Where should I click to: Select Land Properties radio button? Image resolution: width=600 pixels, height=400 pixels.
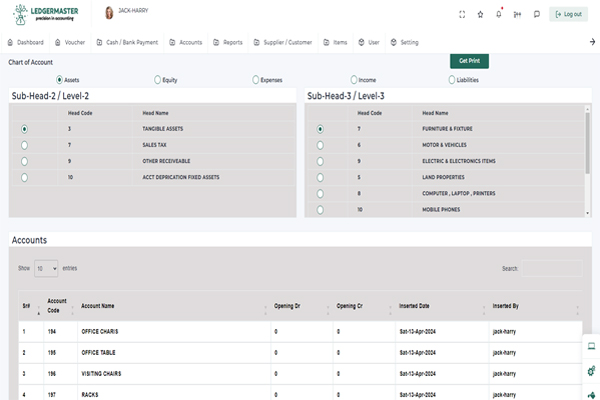tap(320, 178)
